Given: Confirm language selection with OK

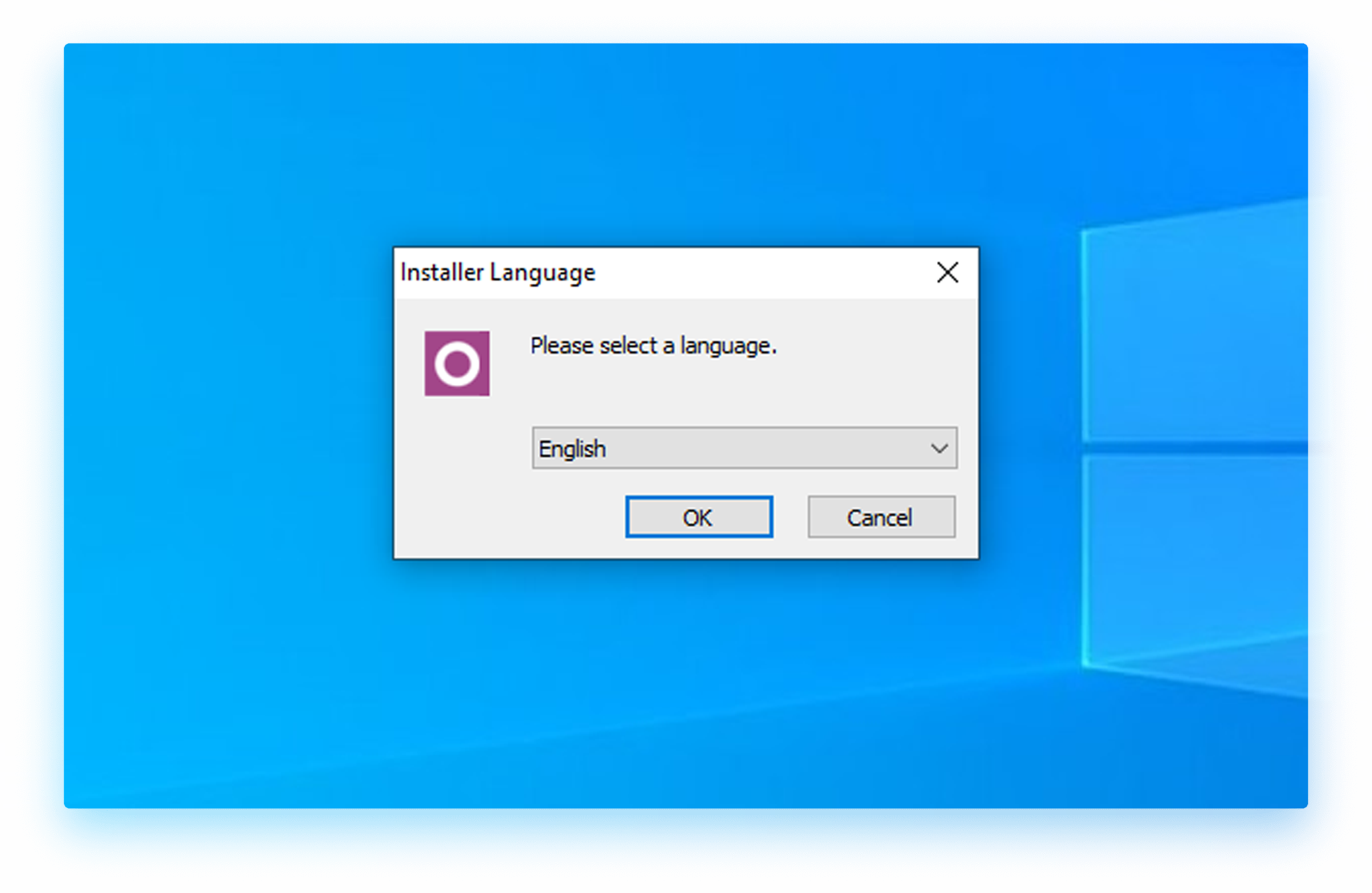Looking at the screenshot, I should 699,517.
